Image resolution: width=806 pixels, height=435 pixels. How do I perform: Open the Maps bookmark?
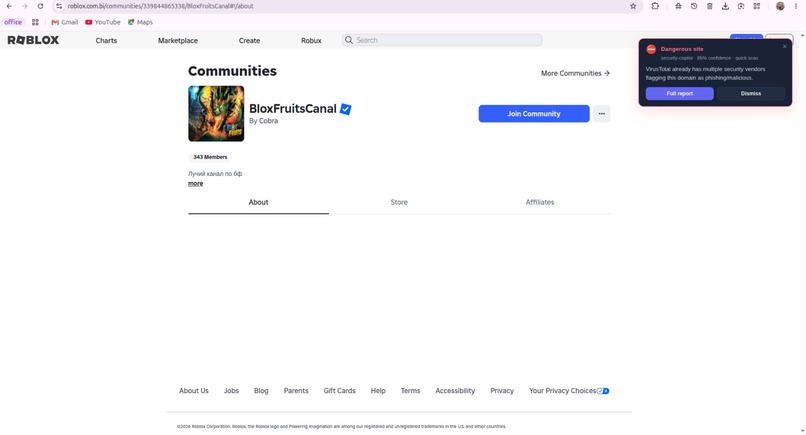coord(140,22)
